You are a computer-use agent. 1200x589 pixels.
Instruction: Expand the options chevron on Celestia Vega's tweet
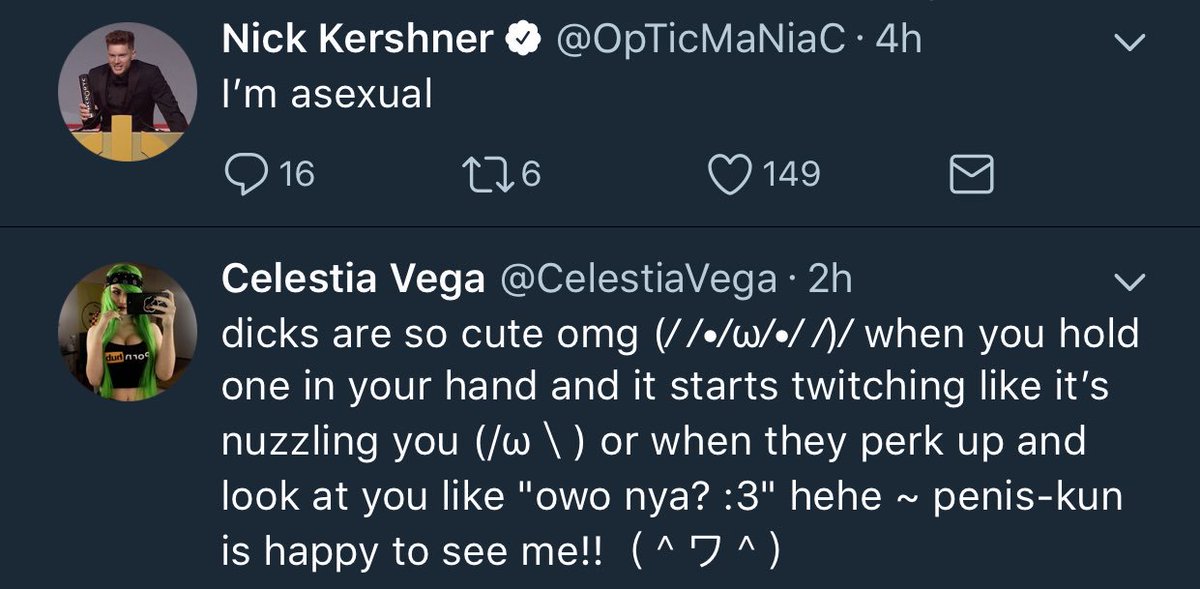click(1129, 284)
